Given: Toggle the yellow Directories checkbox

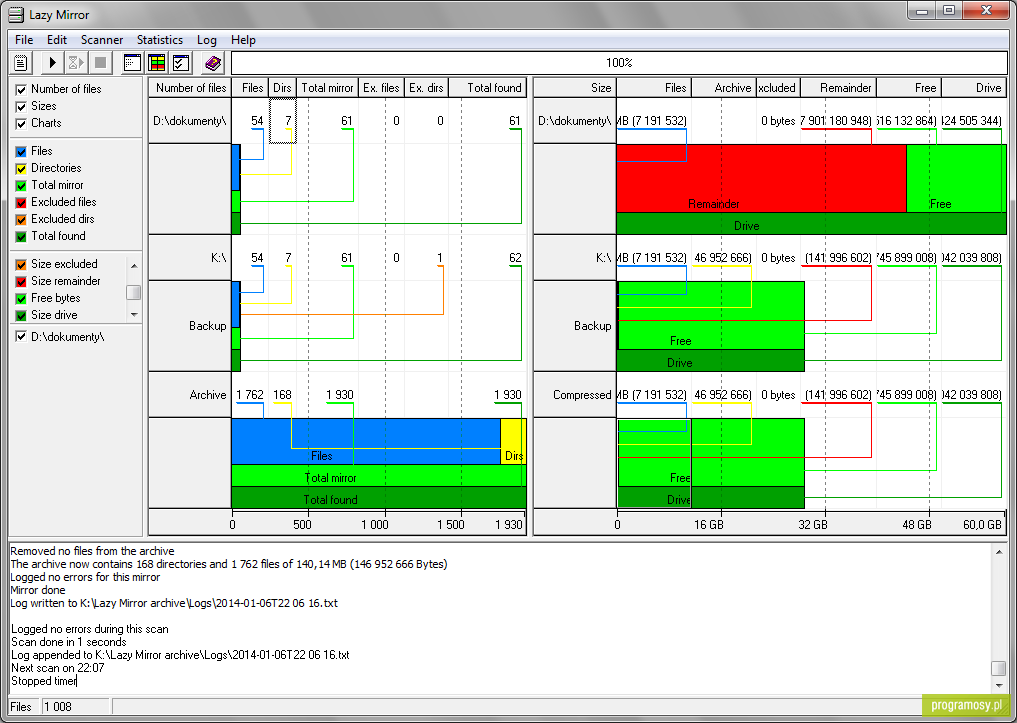Looking at the screenshot, I should (x=21, y=169).
